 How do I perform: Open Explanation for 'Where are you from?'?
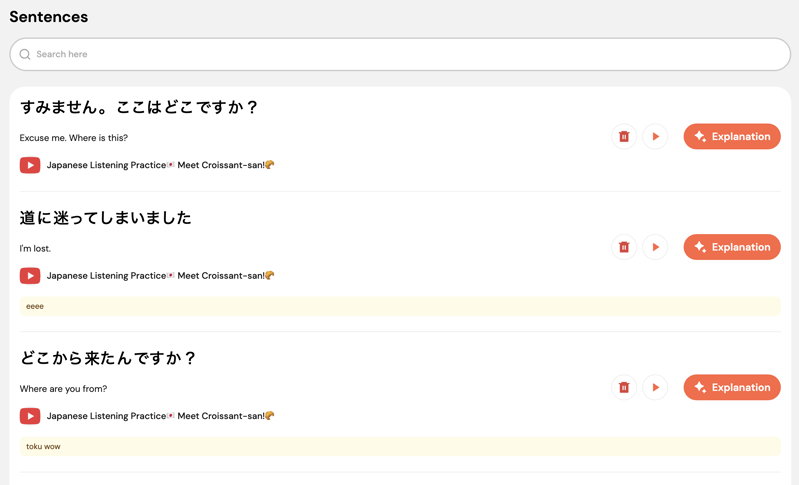point(732,387)
